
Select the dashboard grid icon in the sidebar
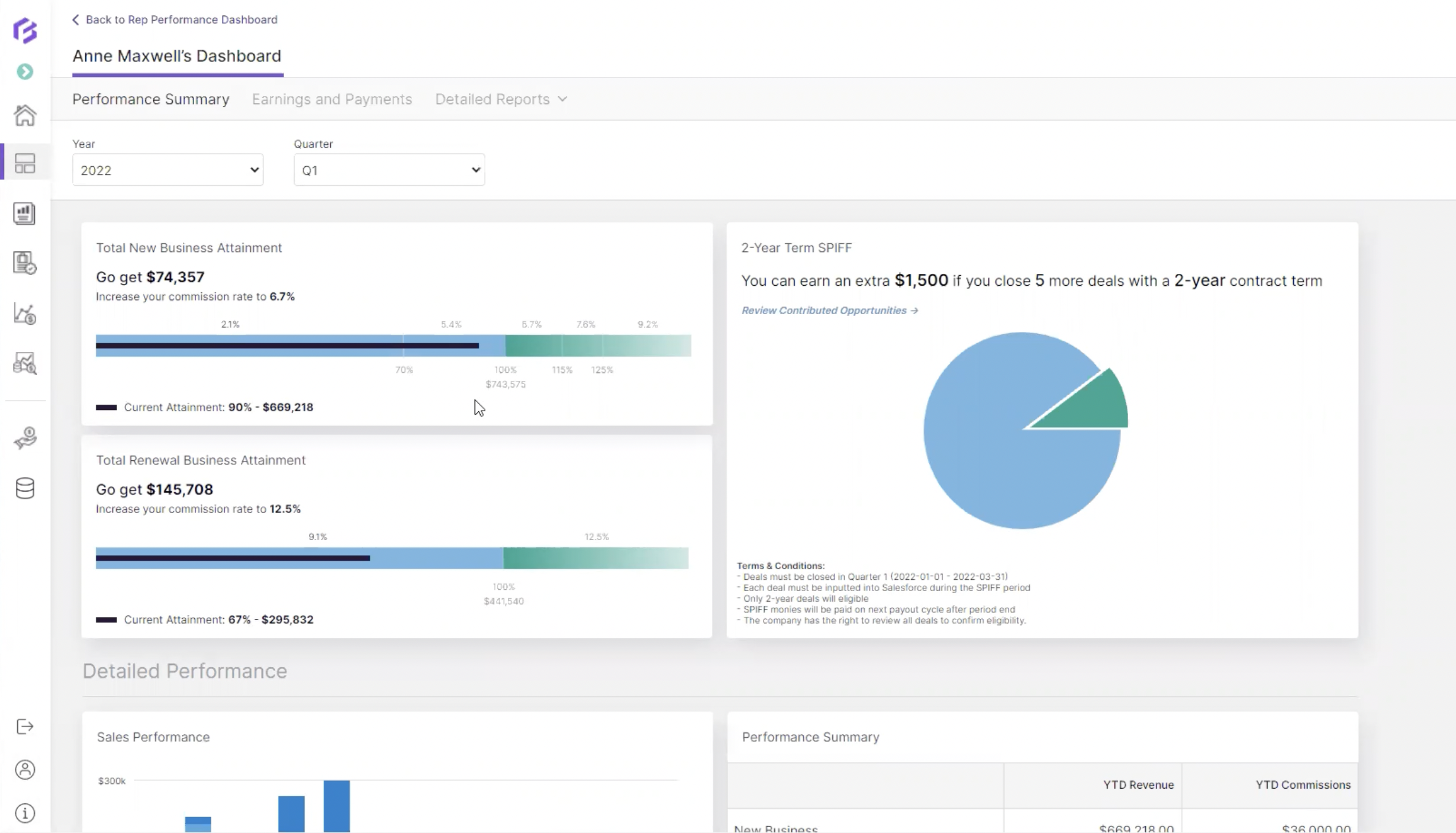[25, 163]
